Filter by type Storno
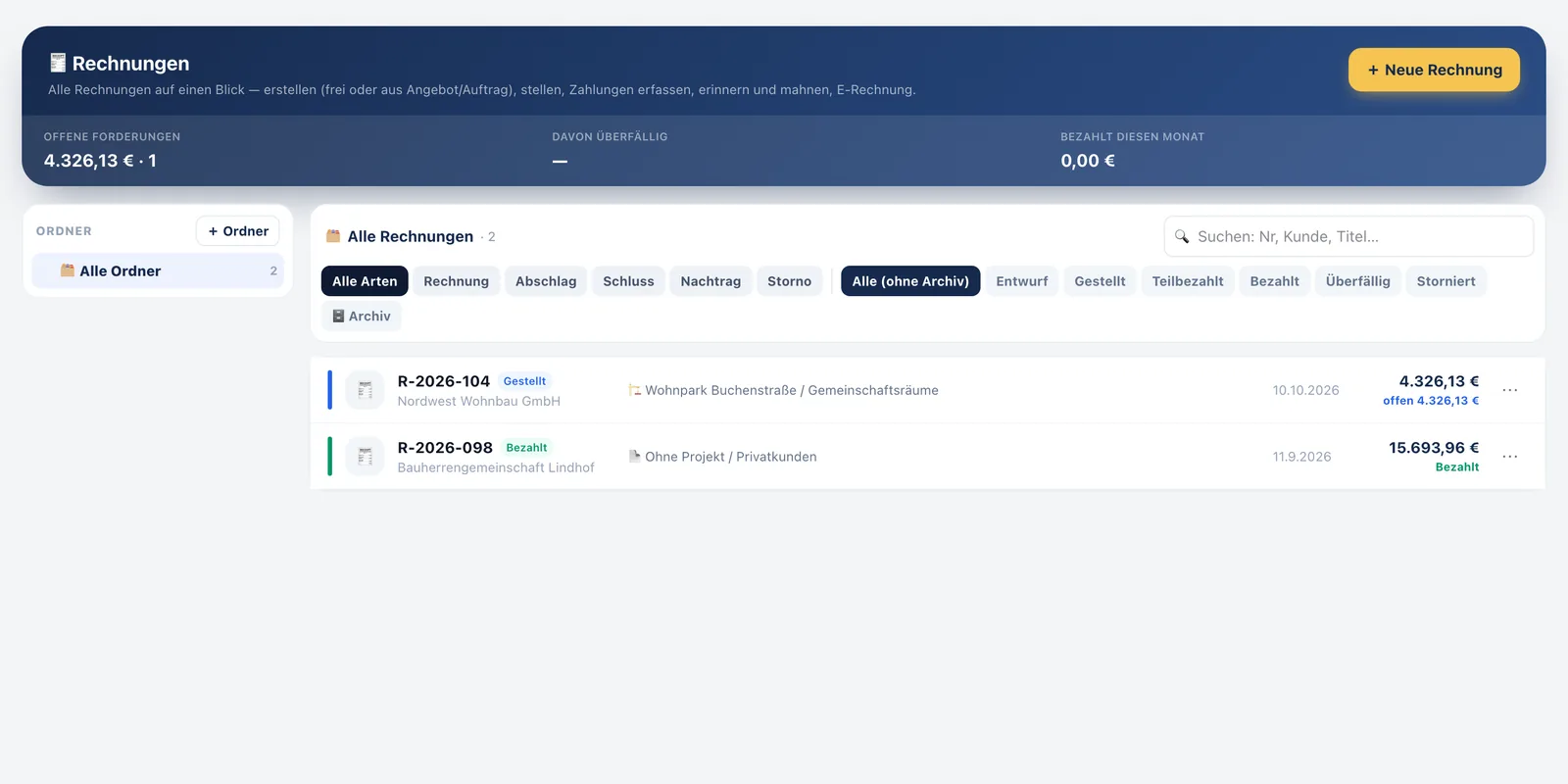 click(x=789, y=281)
